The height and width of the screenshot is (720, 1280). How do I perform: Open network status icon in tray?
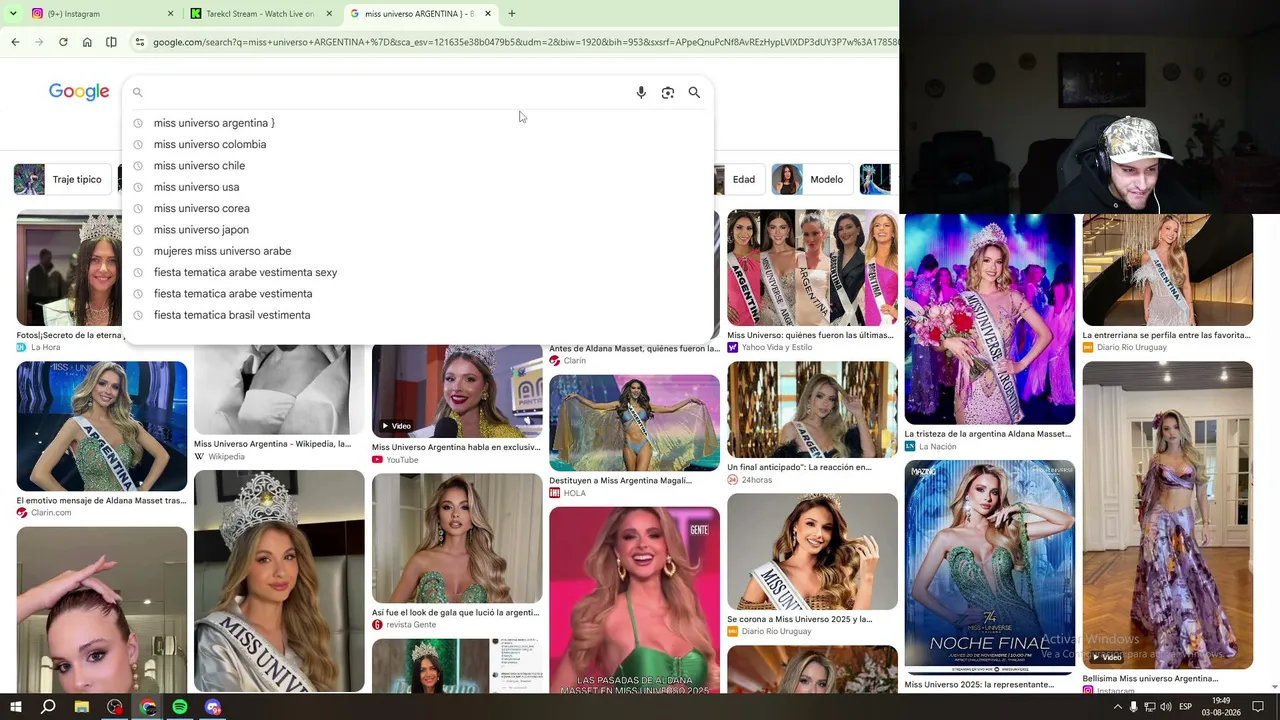point(1150,707)
